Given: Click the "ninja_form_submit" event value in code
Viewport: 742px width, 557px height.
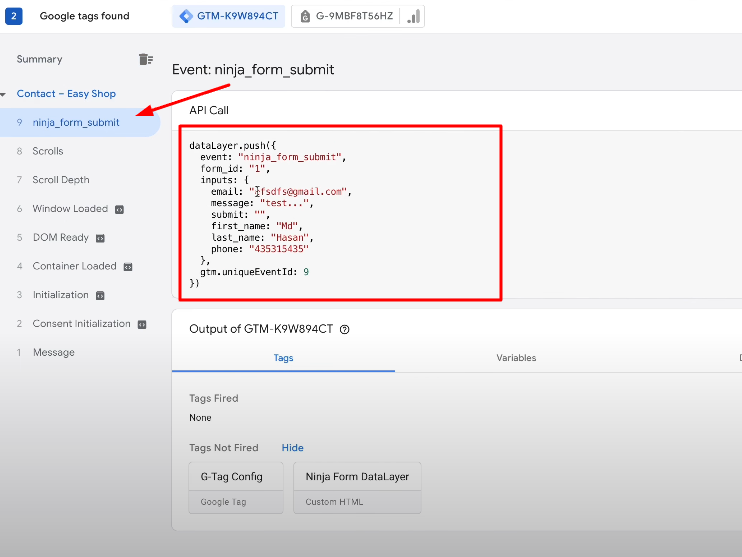Looking at the screenshot, I should [x=290, y=157].
